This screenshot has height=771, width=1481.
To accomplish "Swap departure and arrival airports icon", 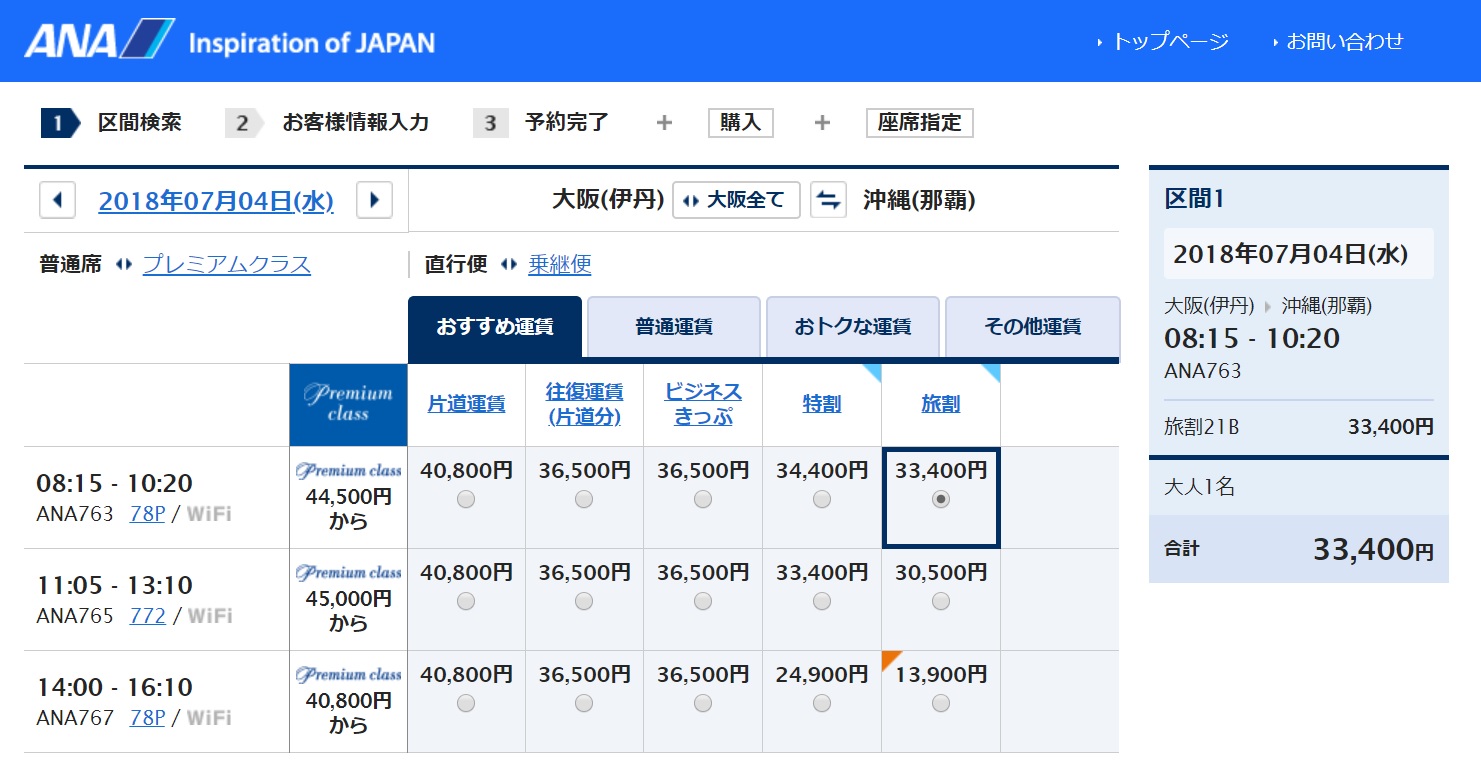I will click(x=828, y=200).
